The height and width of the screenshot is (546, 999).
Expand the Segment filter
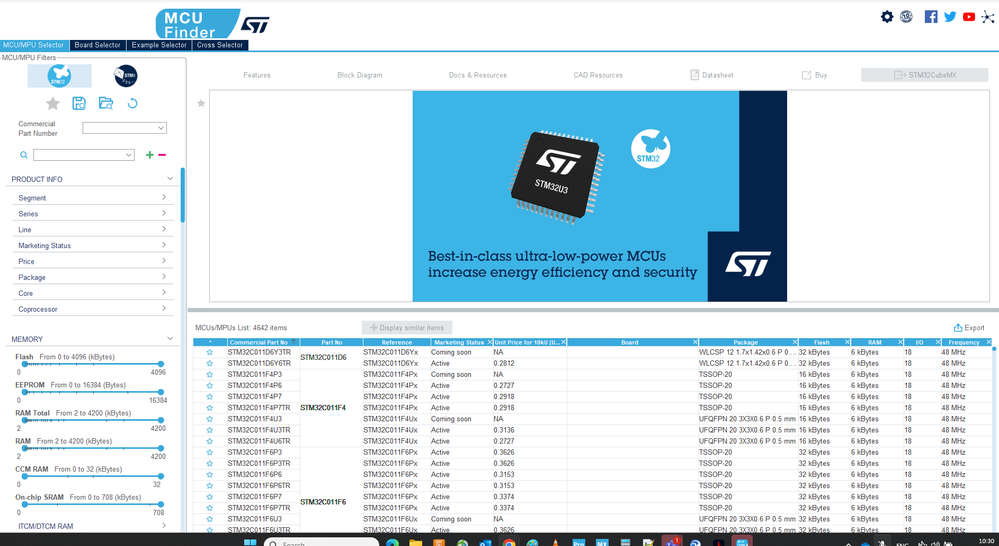(92, 198)
